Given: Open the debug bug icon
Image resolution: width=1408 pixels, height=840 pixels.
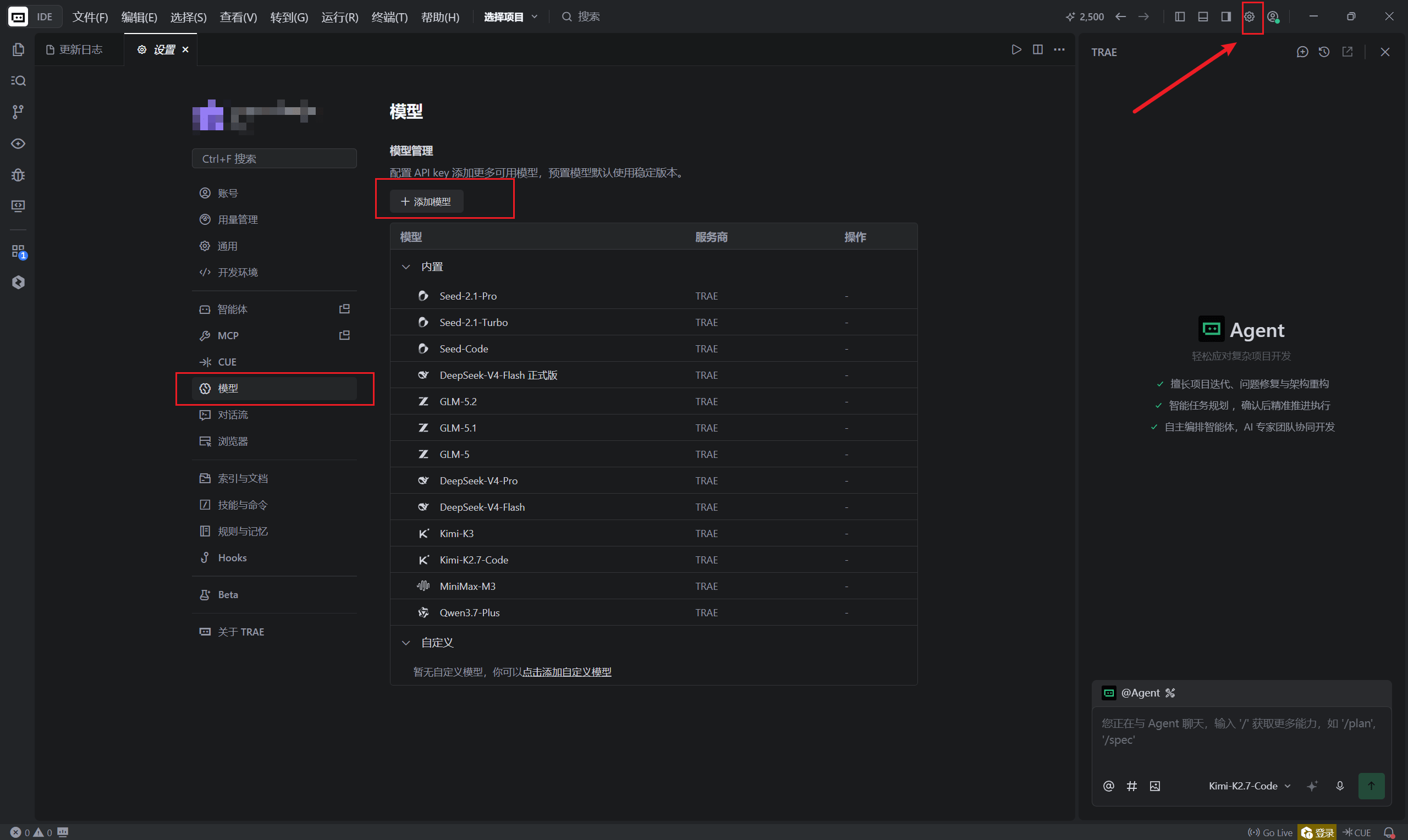Looking at the screenshot, I should (x=18, y=175).
